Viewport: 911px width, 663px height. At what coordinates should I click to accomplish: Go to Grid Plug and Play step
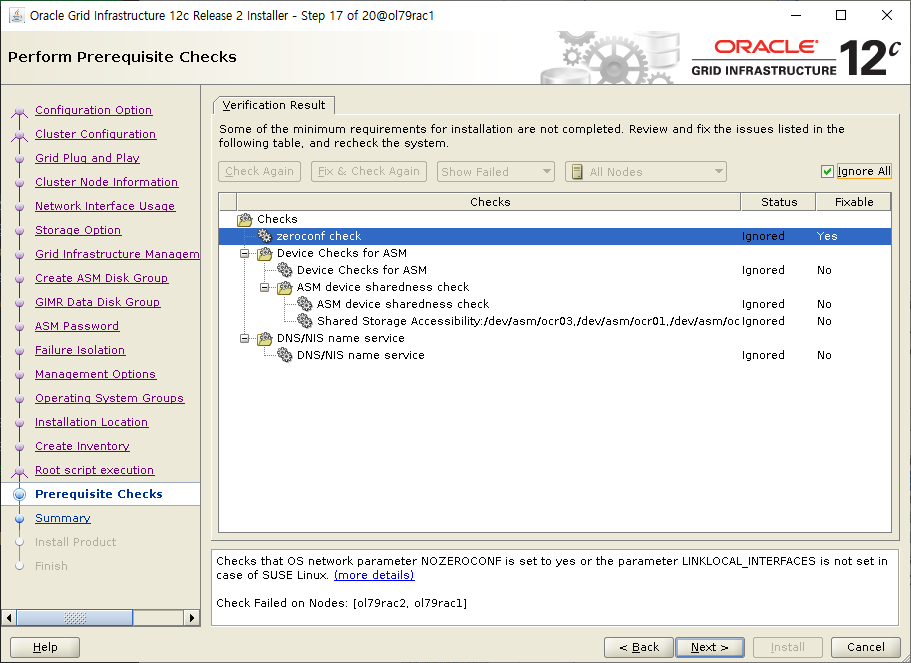pyautogui.click(x=87, y=158)
